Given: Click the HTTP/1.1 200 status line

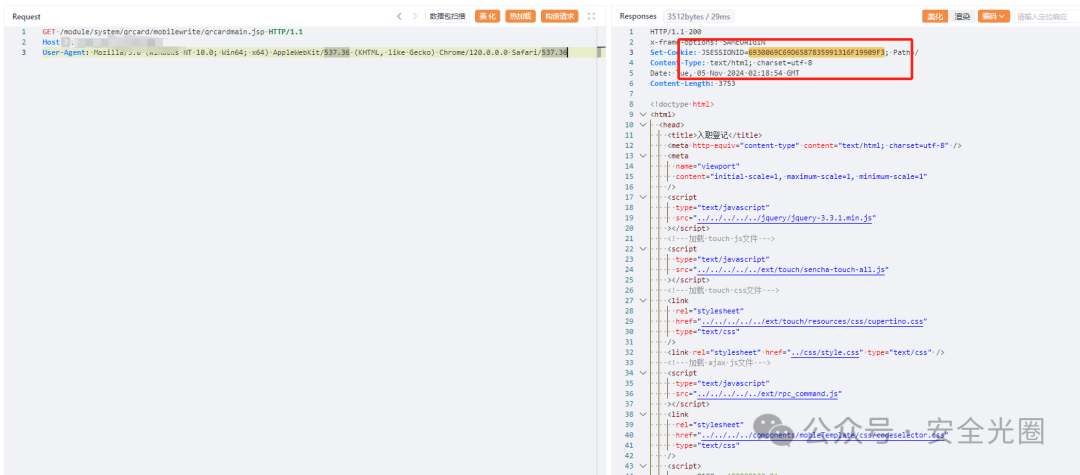Looking at the screenshot, I should tap(675, 32).
